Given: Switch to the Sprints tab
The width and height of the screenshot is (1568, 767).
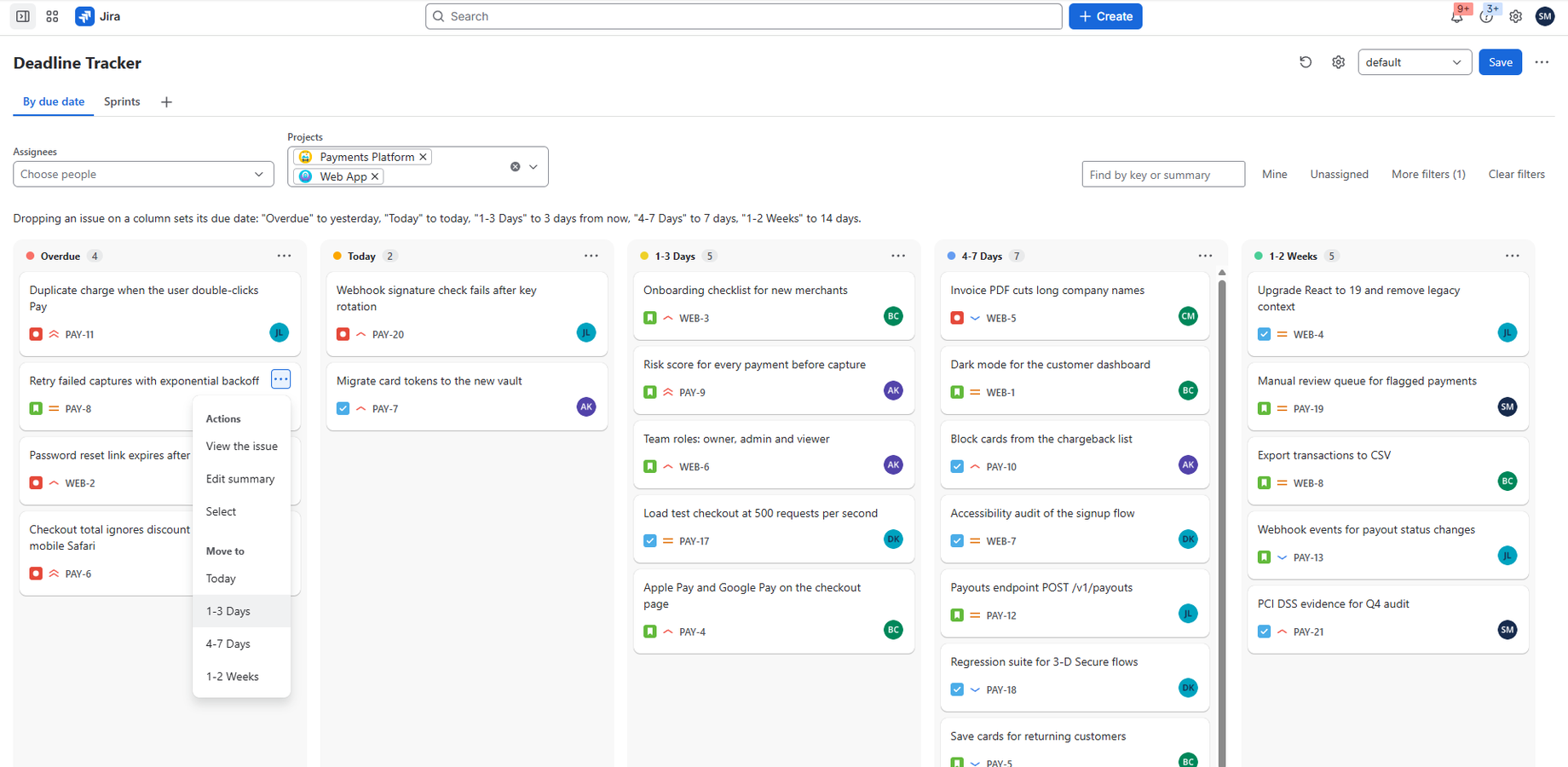Looking at the screenshot, I should [x=122, y=101].
